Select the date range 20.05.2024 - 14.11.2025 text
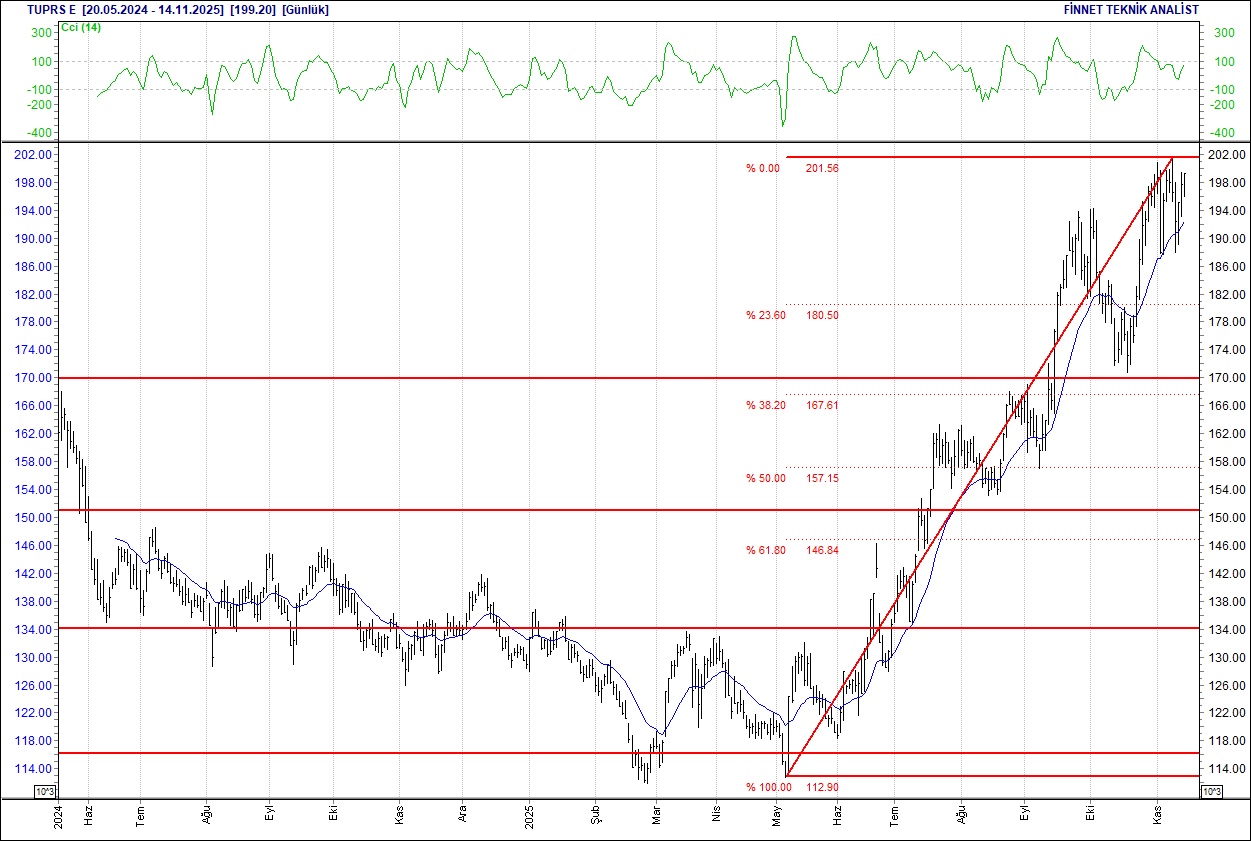The height and width of the screenshot is (841, 1251). pos(152,10)
